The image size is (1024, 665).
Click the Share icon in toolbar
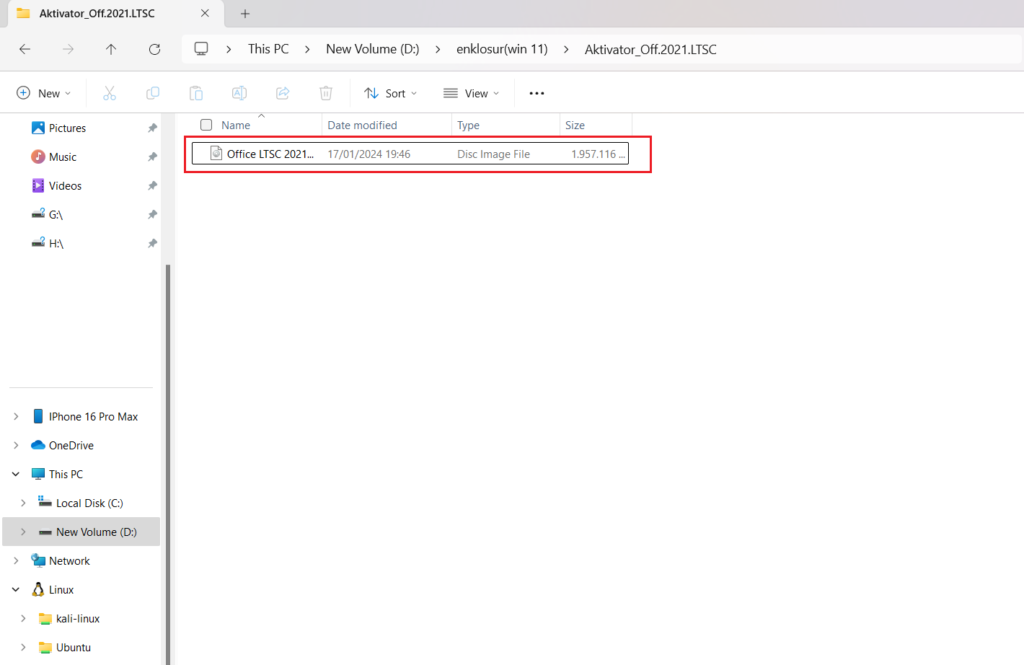pyautogui.click(x=282, y=93)
